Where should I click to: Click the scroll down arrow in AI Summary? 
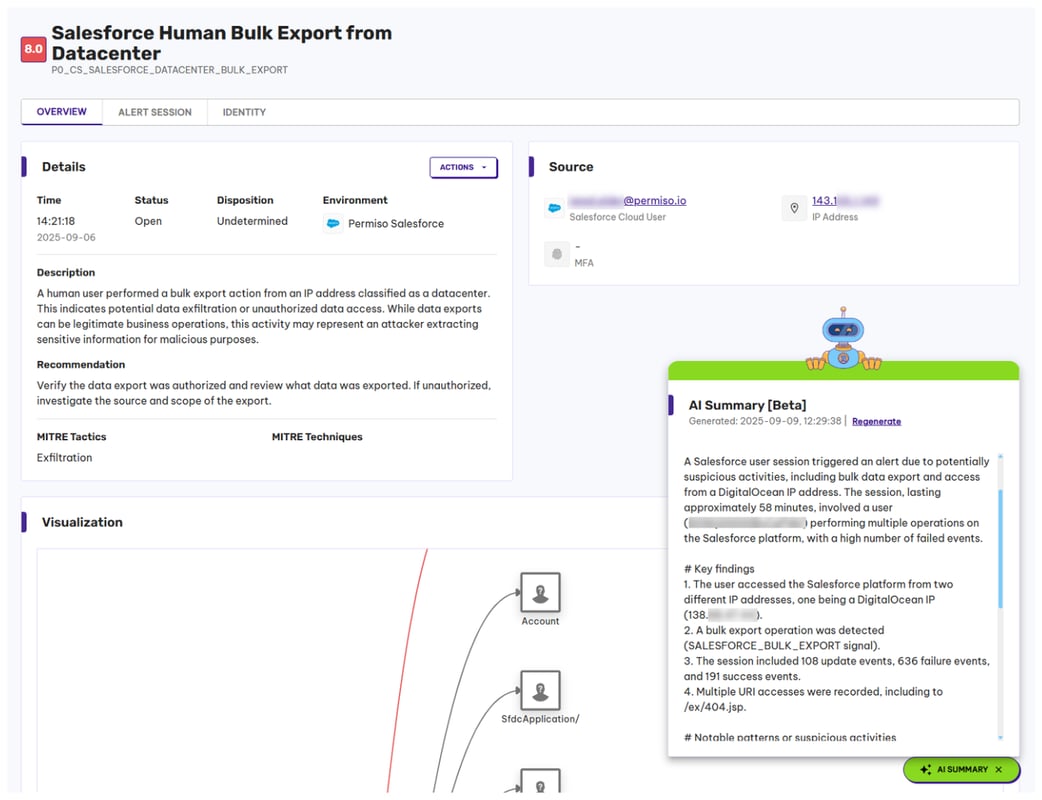coord(1000,738)
